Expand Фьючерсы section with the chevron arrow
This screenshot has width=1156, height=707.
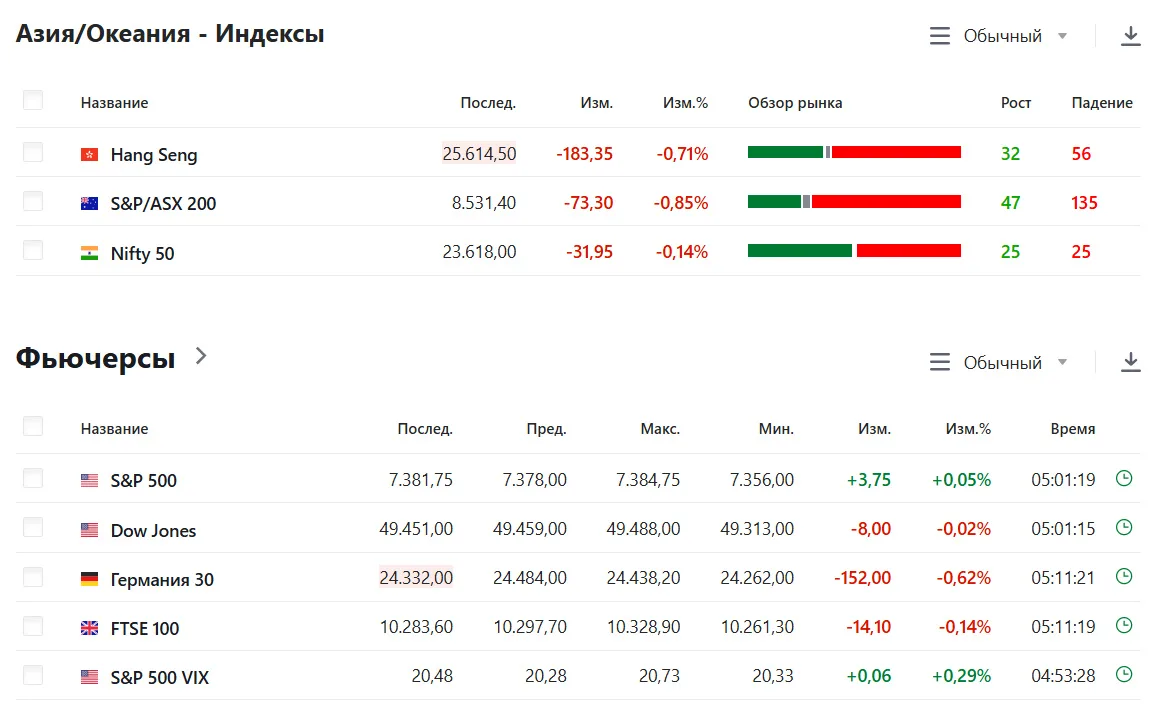(201, 357)
